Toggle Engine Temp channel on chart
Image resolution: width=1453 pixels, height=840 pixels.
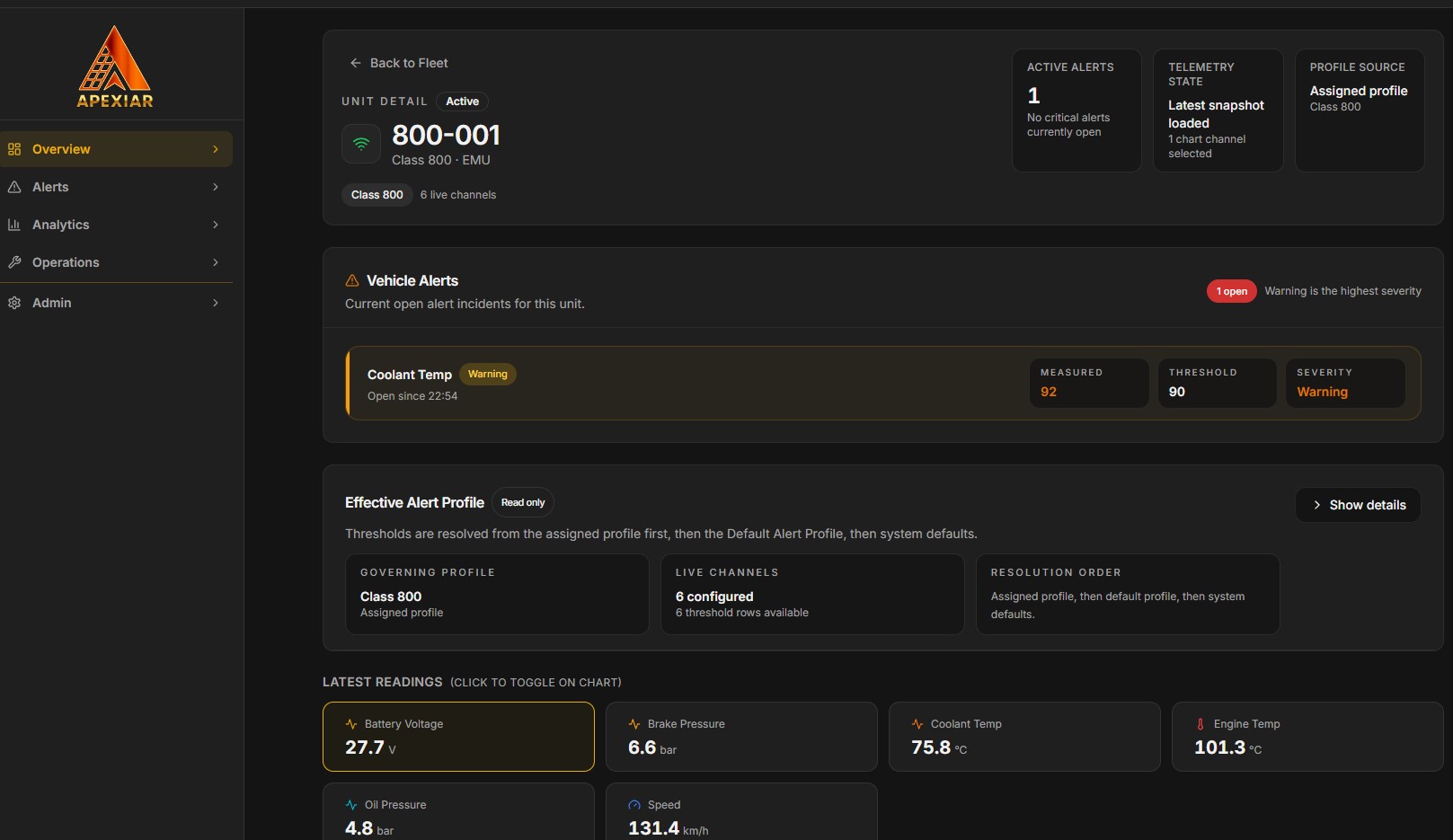1307,737
